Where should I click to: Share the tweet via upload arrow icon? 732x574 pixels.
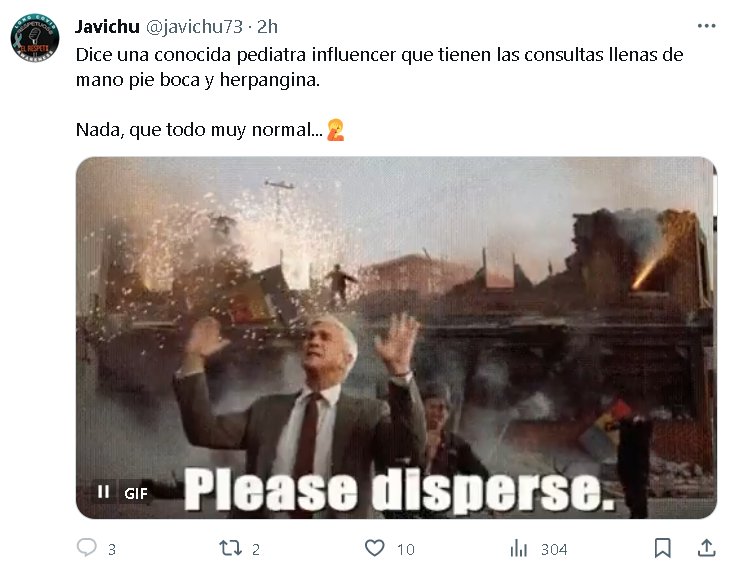[706, 548]
